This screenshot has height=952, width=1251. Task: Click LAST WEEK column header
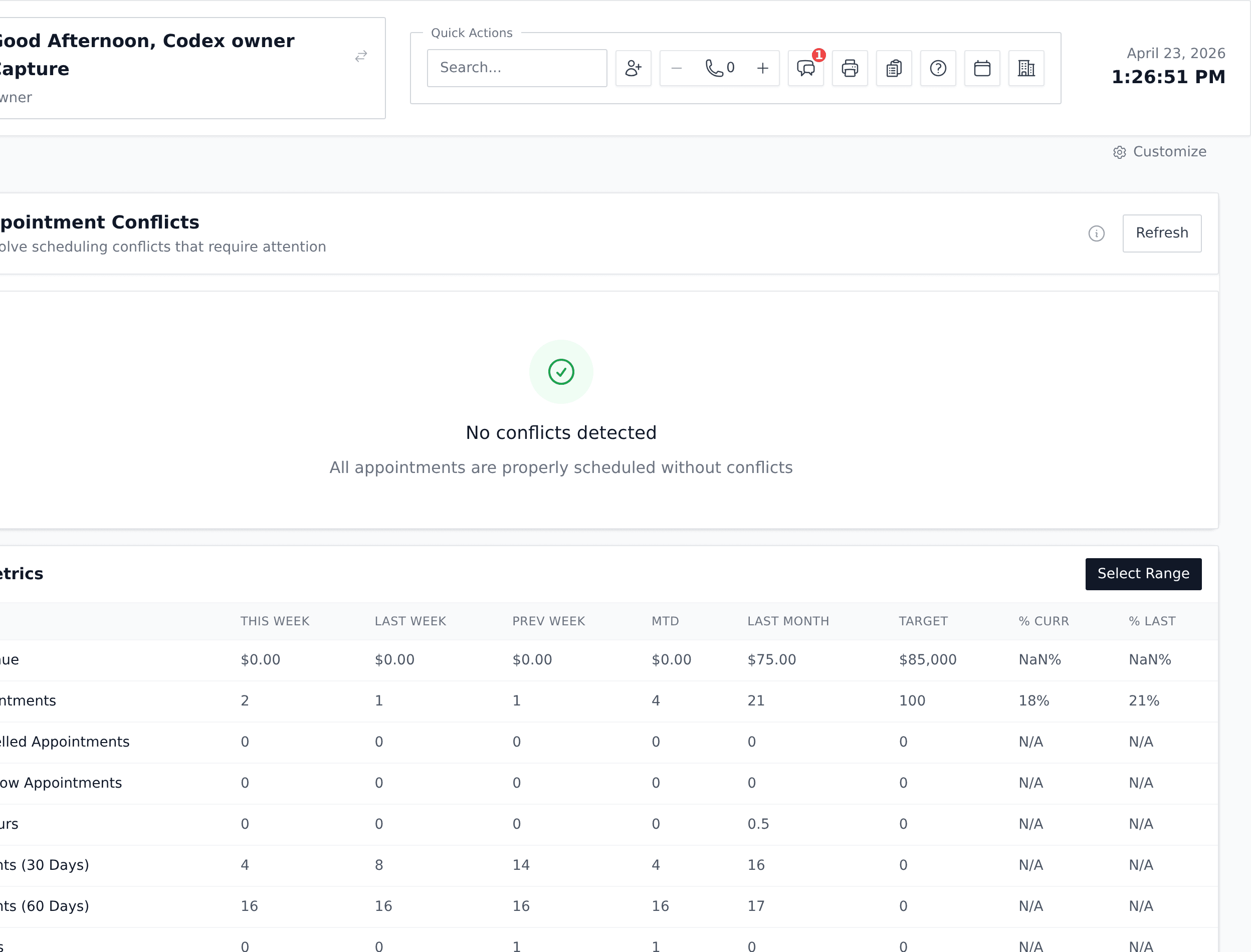click(x=410, y=621)
